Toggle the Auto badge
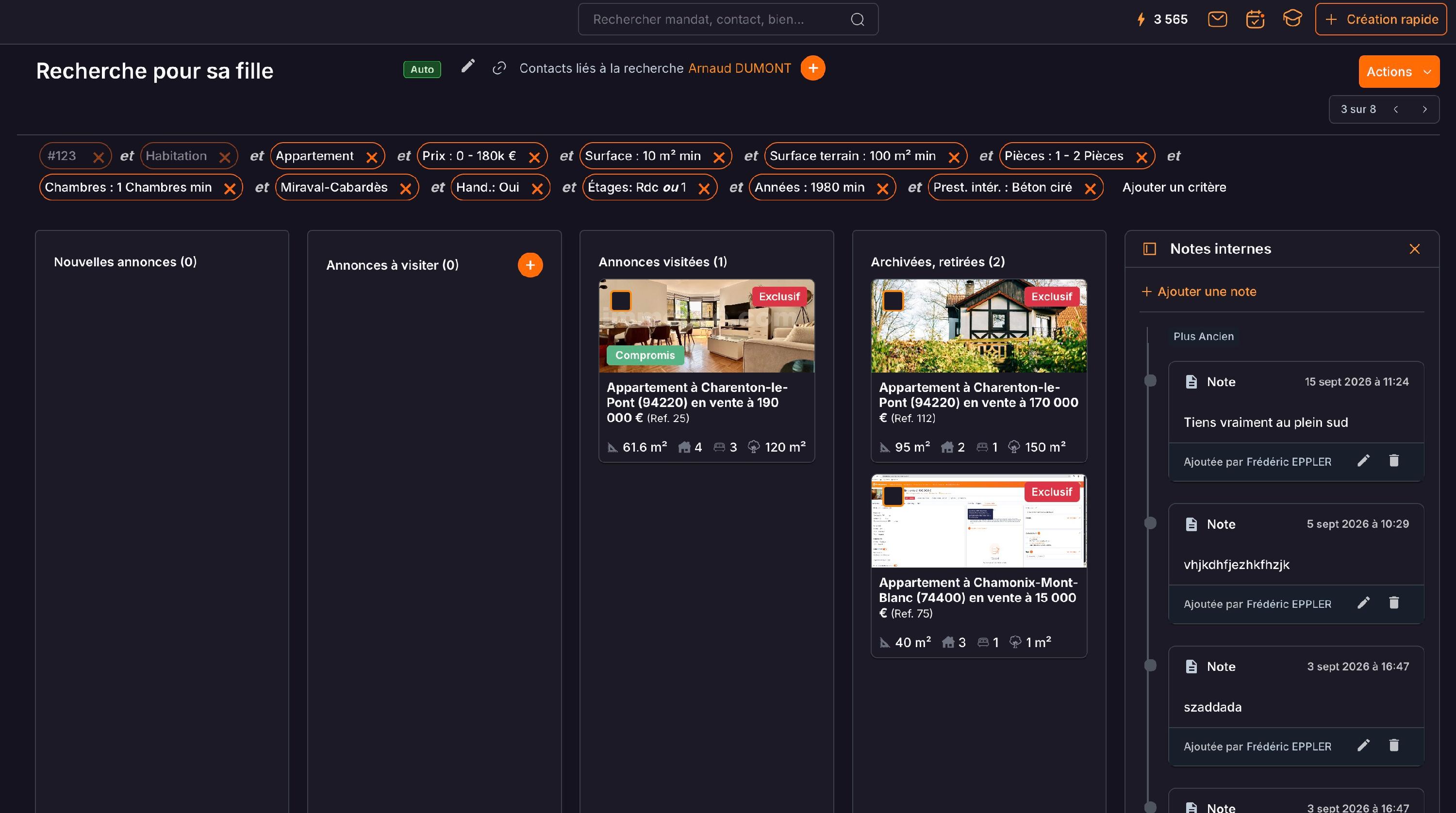Screen dimensions: 1456x813 pyautogui.click(x=422, y=69)
